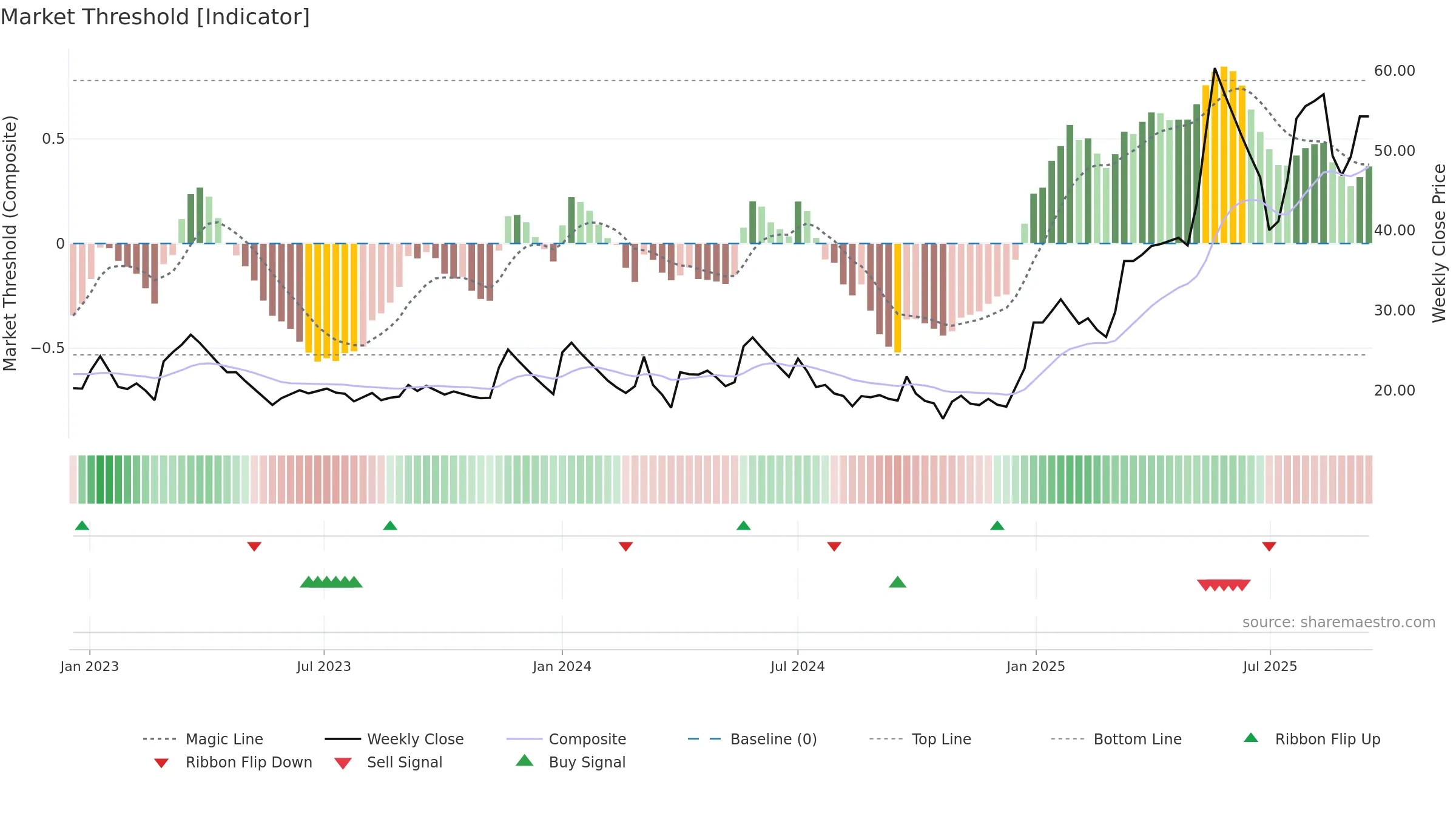Toggle the Top Line legend entry
The image size is (1456, 819).
pyautogui.click(x=920, y=739)
